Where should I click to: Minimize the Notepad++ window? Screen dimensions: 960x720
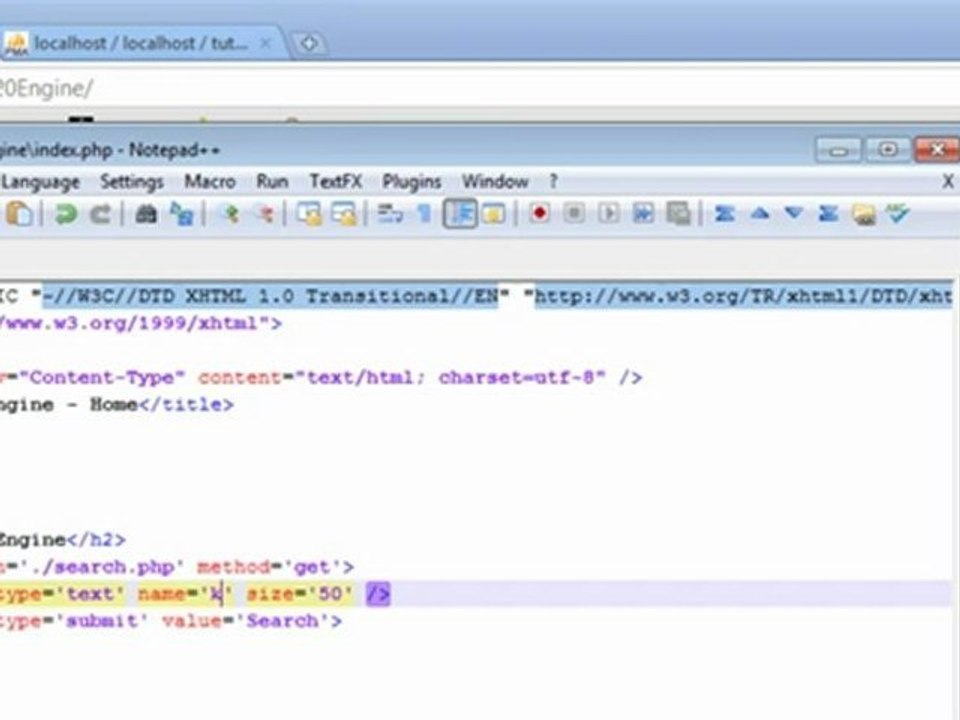click(839, 150)
